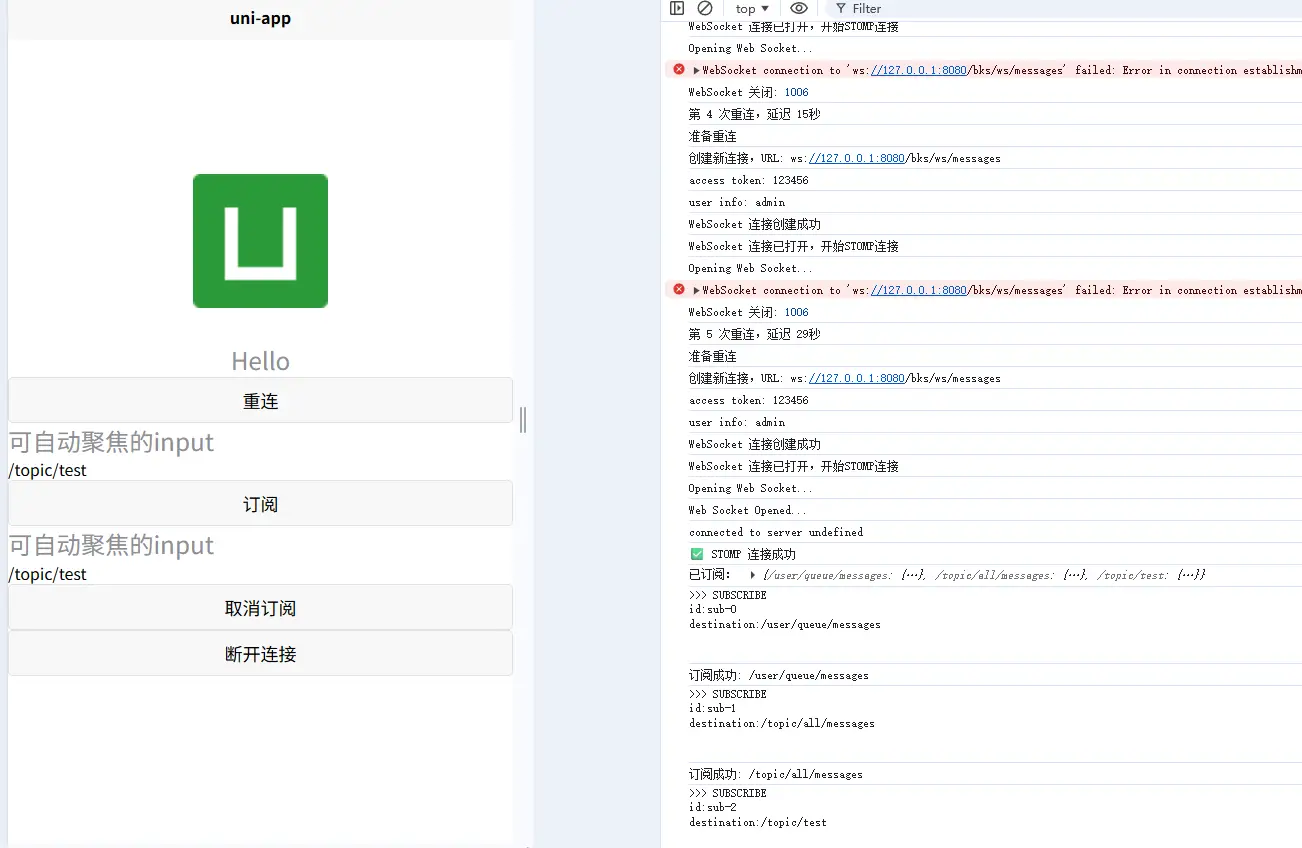Image resolution: width=1302 pixels, height=848 pixels.
Task: Expand the WebSocket error above '第 4 次重连'
Action: (x=696, y=70)
